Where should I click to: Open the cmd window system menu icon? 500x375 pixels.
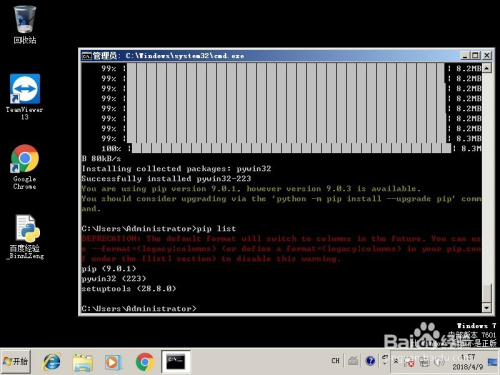tap(87, 56)
